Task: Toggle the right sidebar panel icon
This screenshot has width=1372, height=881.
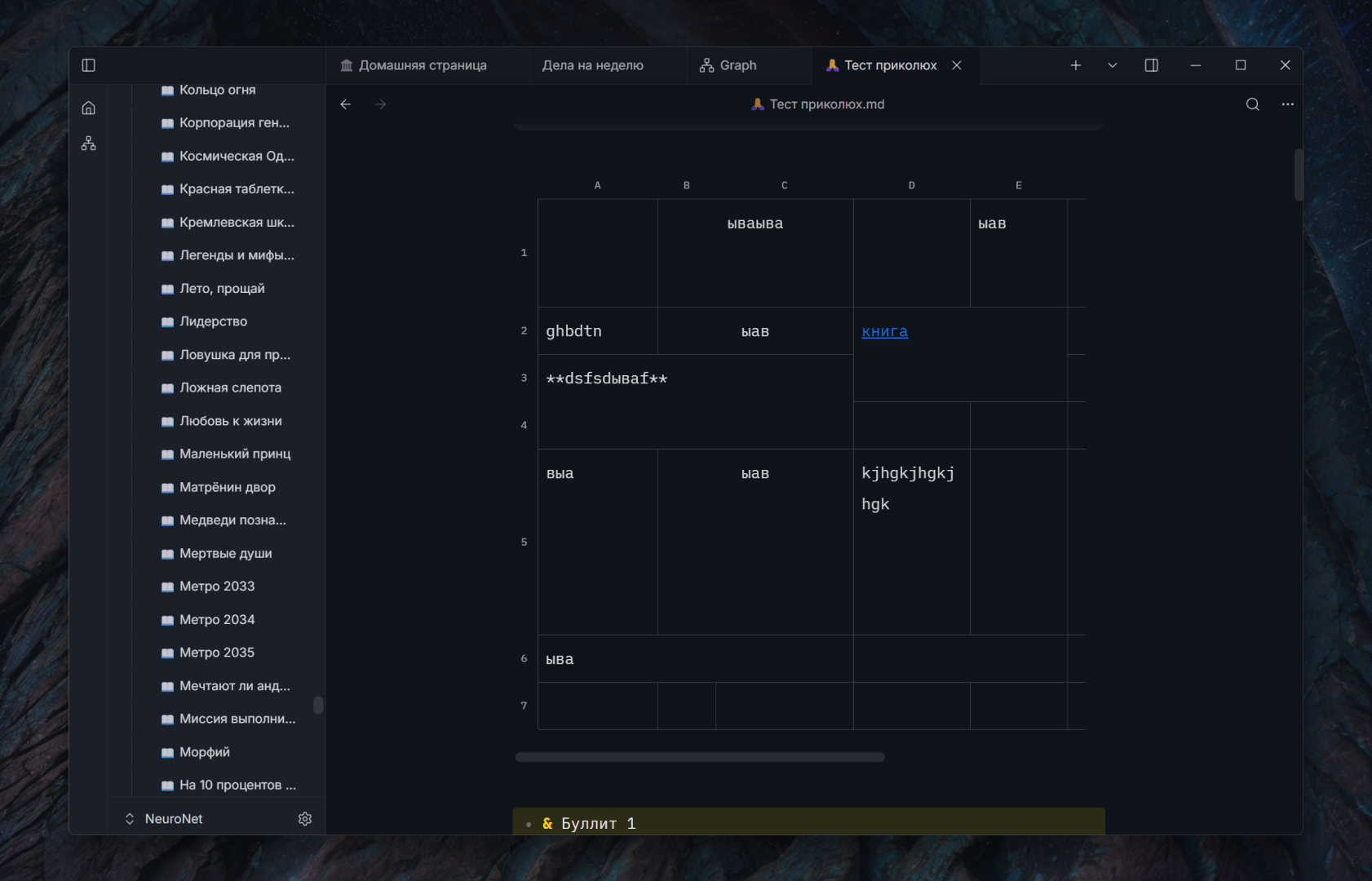Action: point(1152,65)
